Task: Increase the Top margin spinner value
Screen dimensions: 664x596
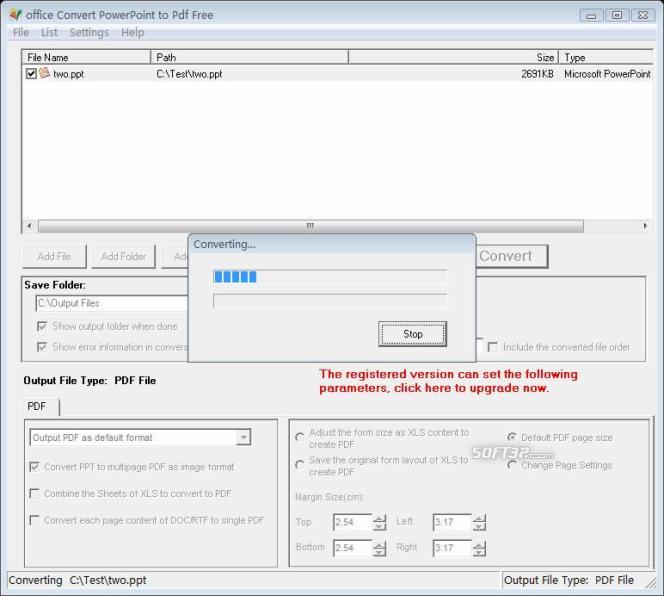Action: [379, 518]
